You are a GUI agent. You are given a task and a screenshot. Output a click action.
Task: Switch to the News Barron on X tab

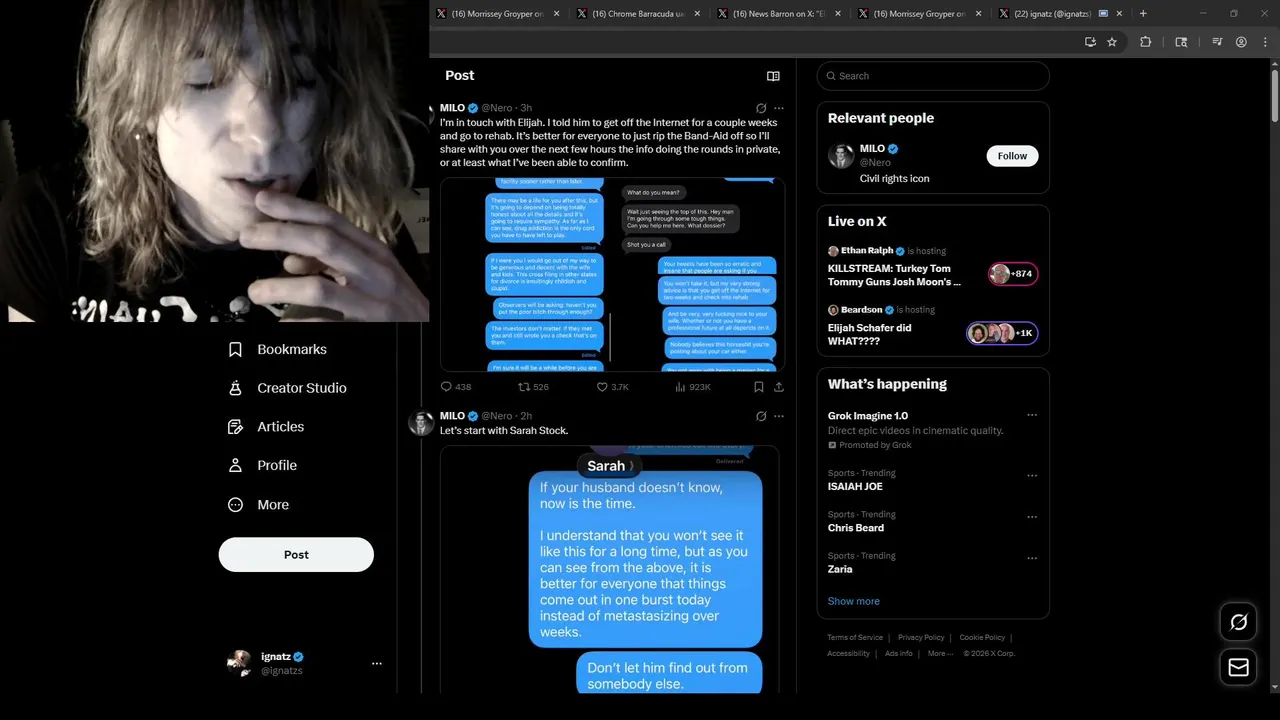(780, 14)
